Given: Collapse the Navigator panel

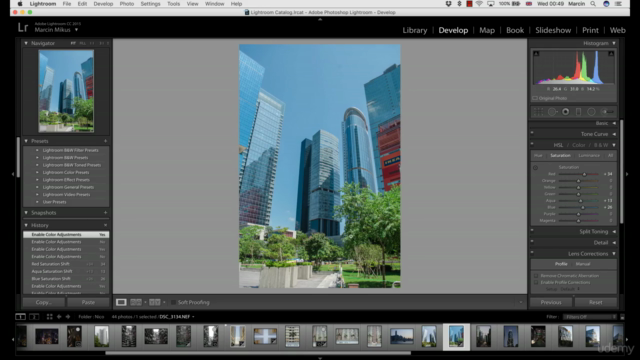Looking at the screenshot, I should pos(26,43).
